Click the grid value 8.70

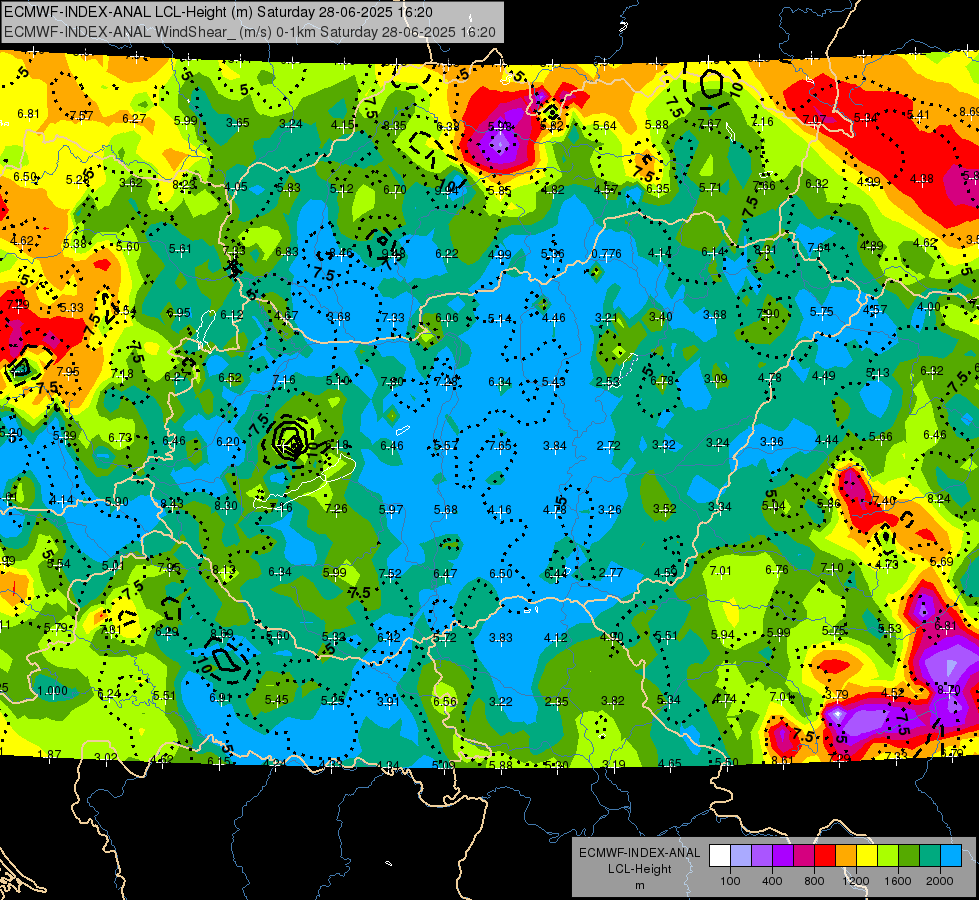pos(948,690)
